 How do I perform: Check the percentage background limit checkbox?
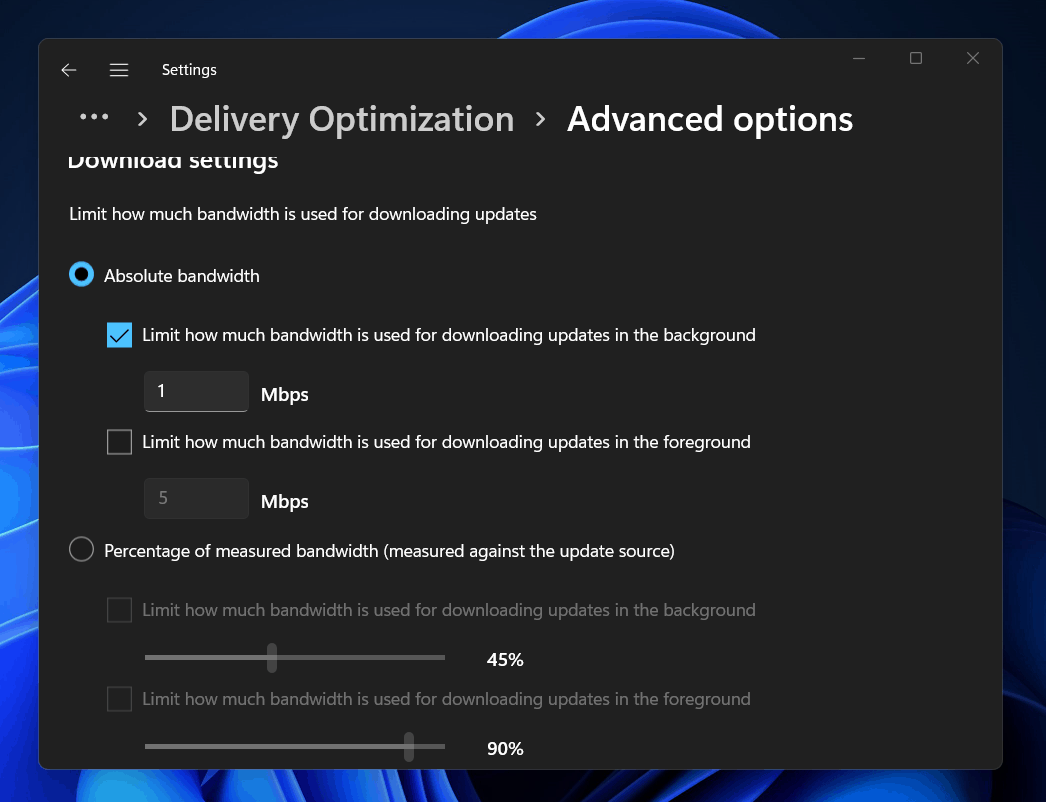(x=120, y=610)
